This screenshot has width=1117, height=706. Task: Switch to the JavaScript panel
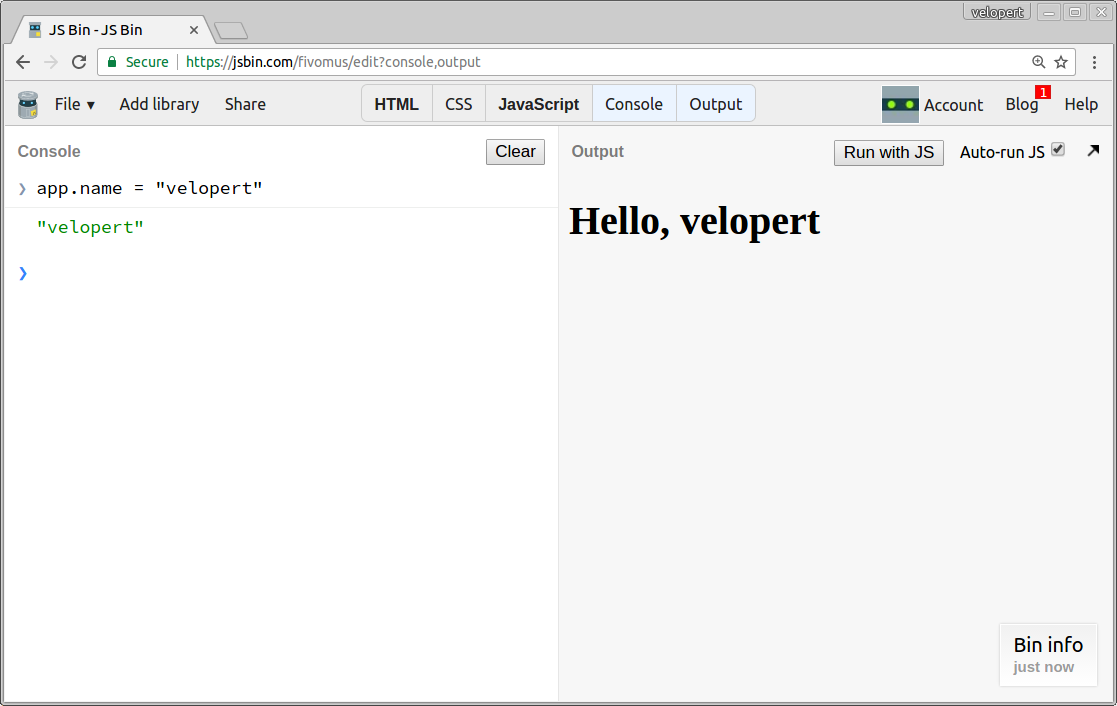click(538, 103)
